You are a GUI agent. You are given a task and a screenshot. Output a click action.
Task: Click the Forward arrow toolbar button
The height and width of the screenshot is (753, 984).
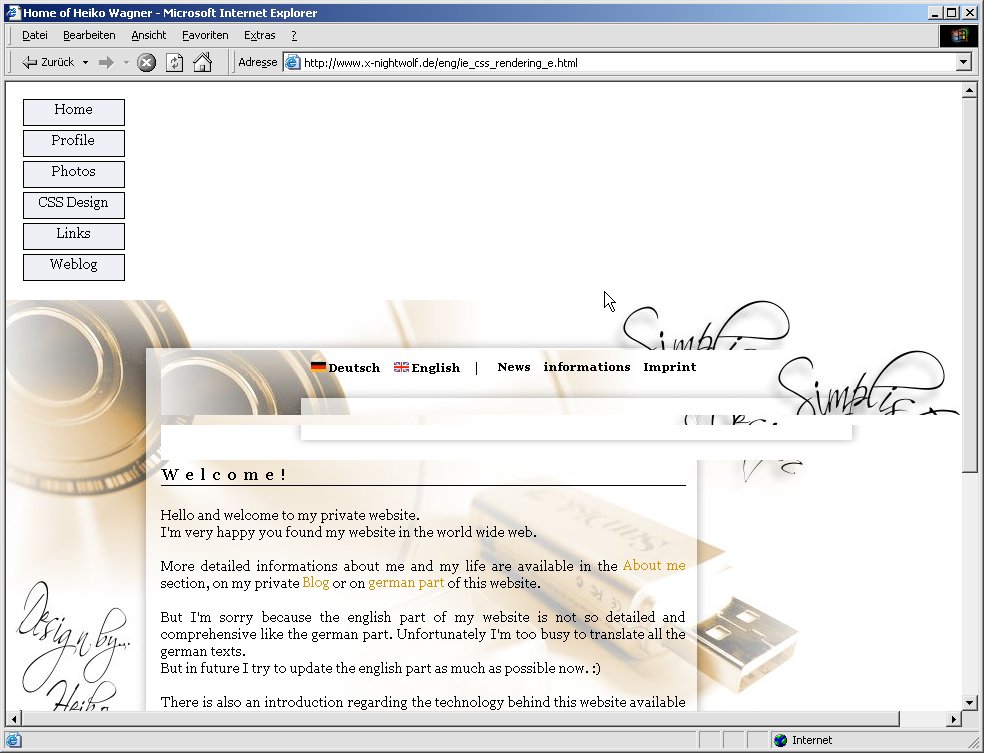coord(106,62)
